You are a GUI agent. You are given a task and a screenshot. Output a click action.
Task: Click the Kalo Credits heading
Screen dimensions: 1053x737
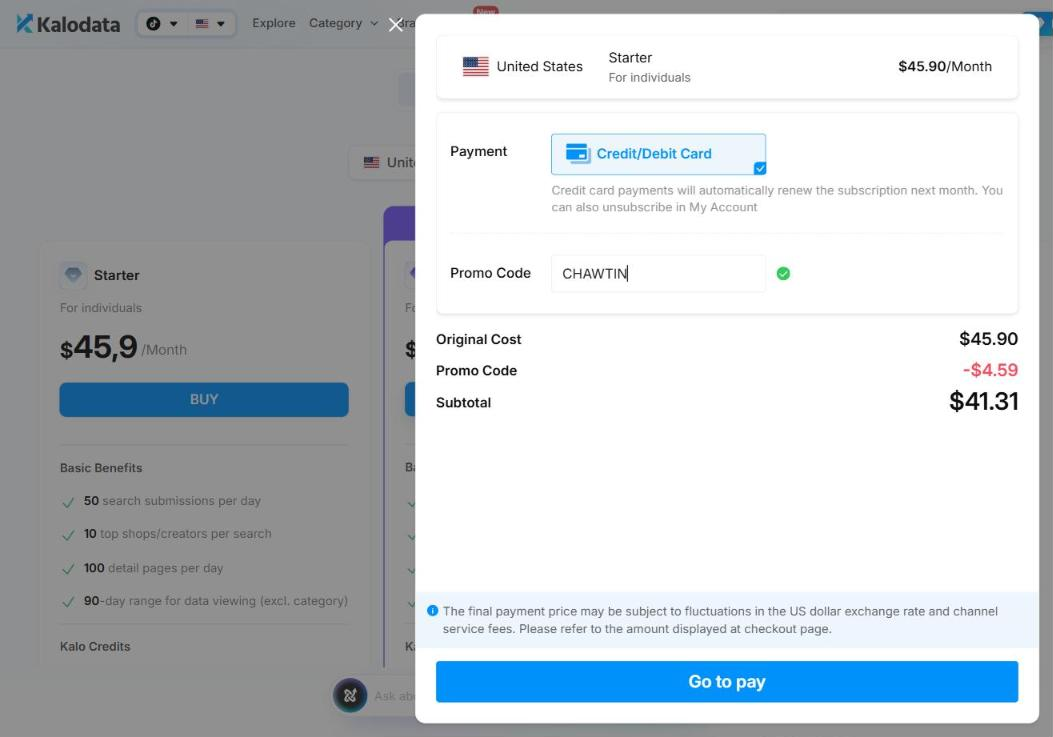[x=95, y=646]
